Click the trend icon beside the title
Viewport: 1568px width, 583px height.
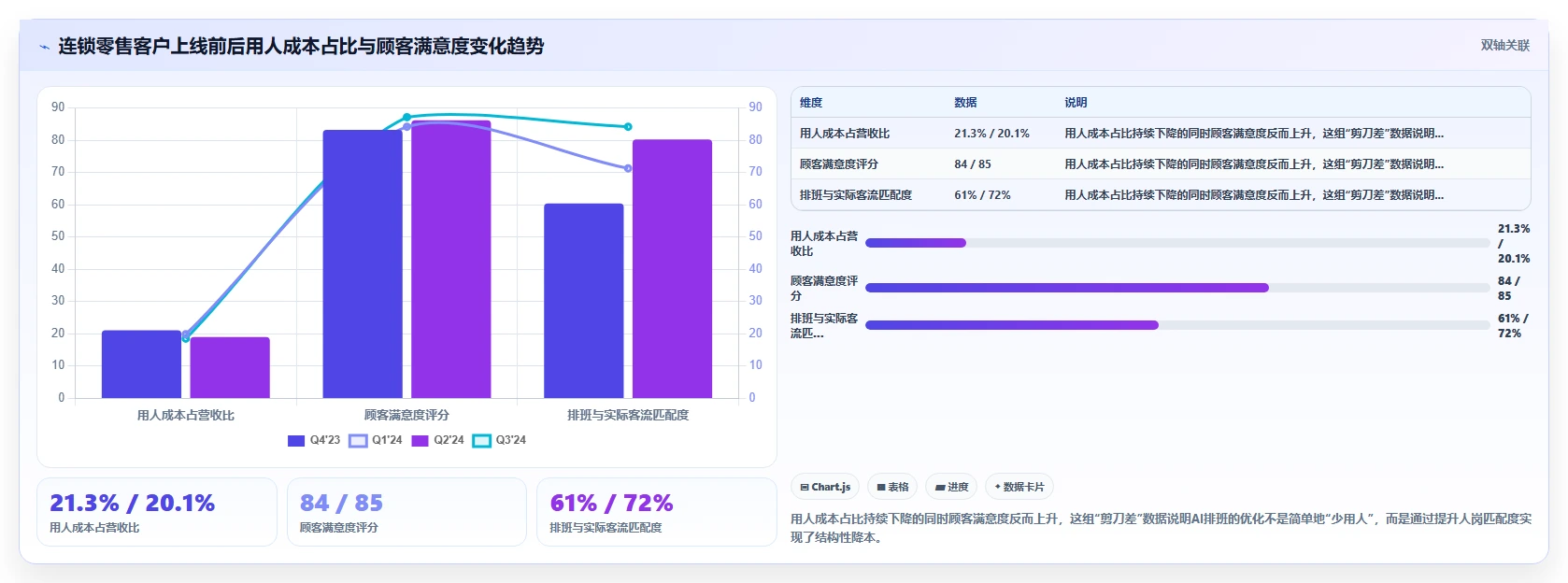click(x=44, y=47)
